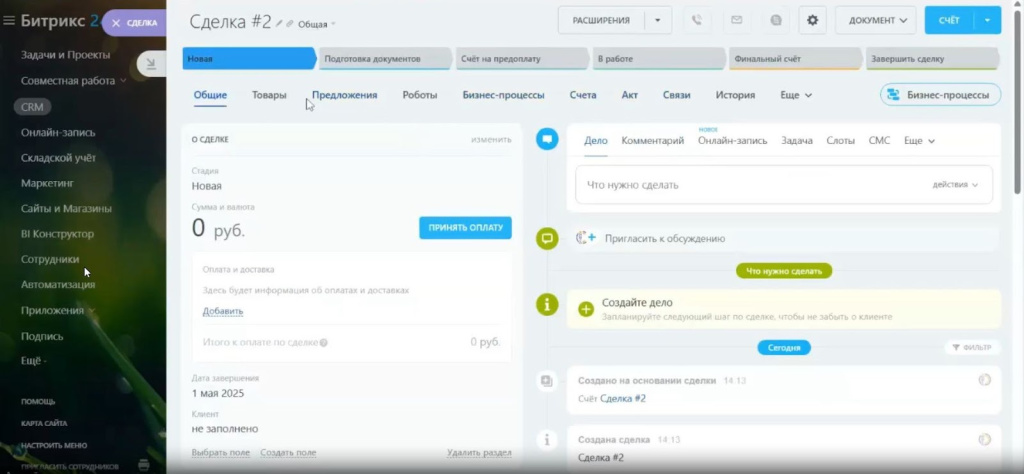Expand the Документ dropdown
Viewport: 1024px width, 474px height.
coord(876,20)
